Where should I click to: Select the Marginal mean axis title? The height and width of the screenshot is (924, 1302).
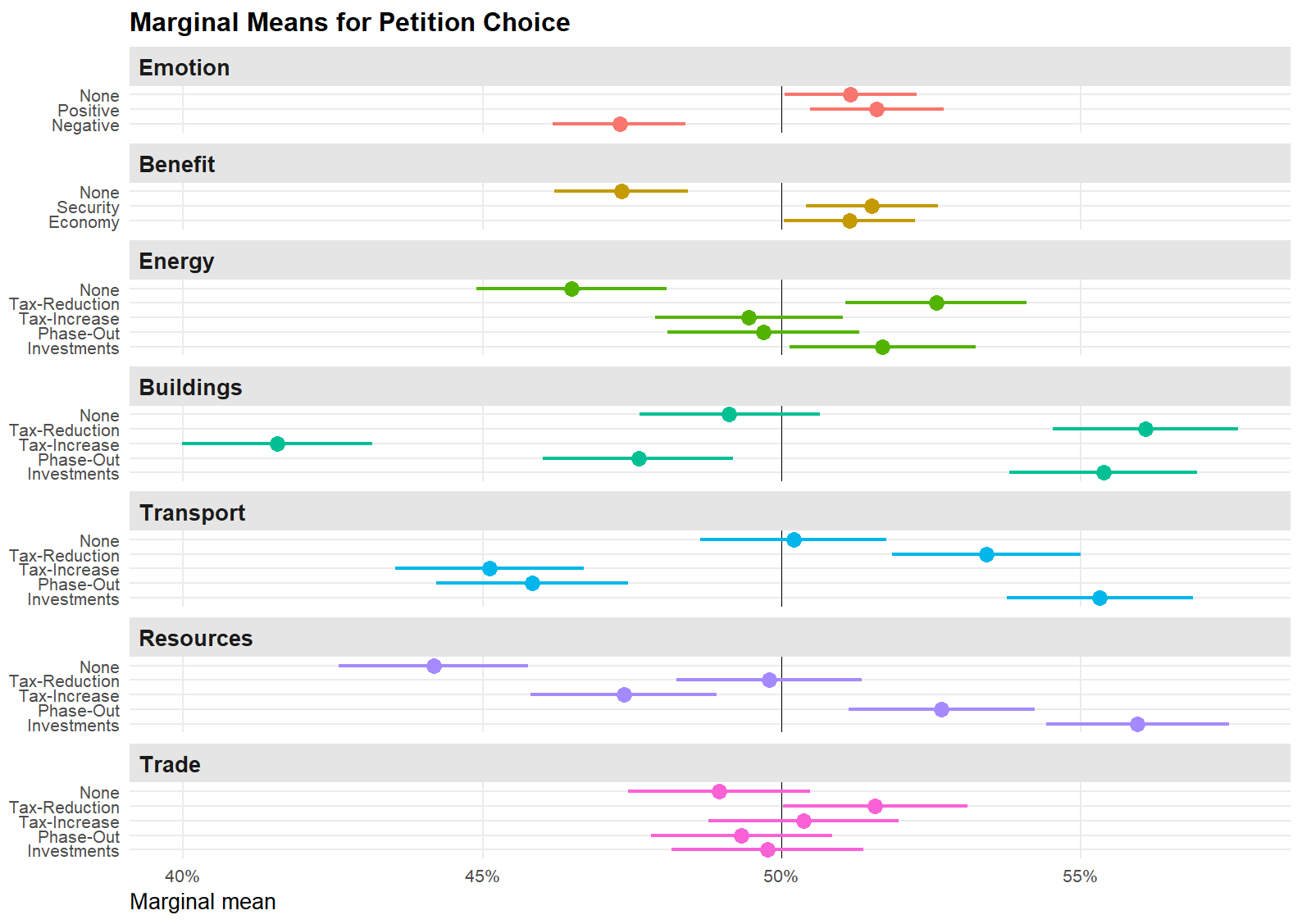point(203,902)
